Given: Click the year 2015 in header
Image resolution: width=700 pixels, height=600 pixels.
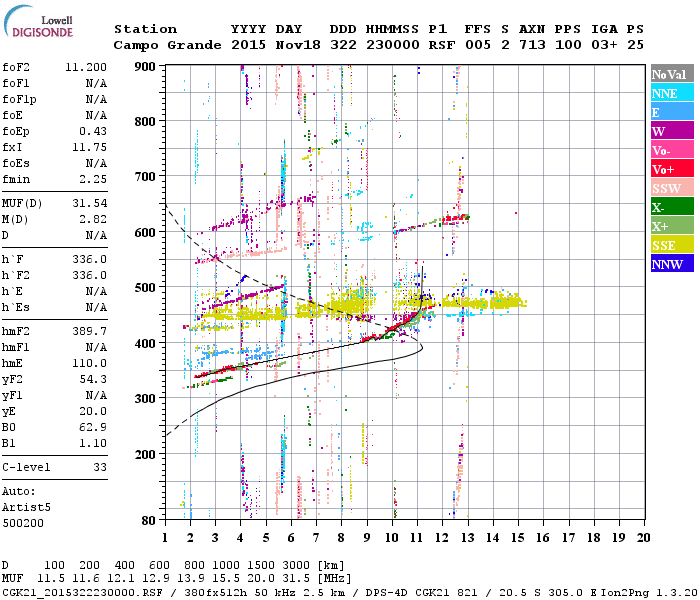Looking at the screenshot, I should [248, 45].
